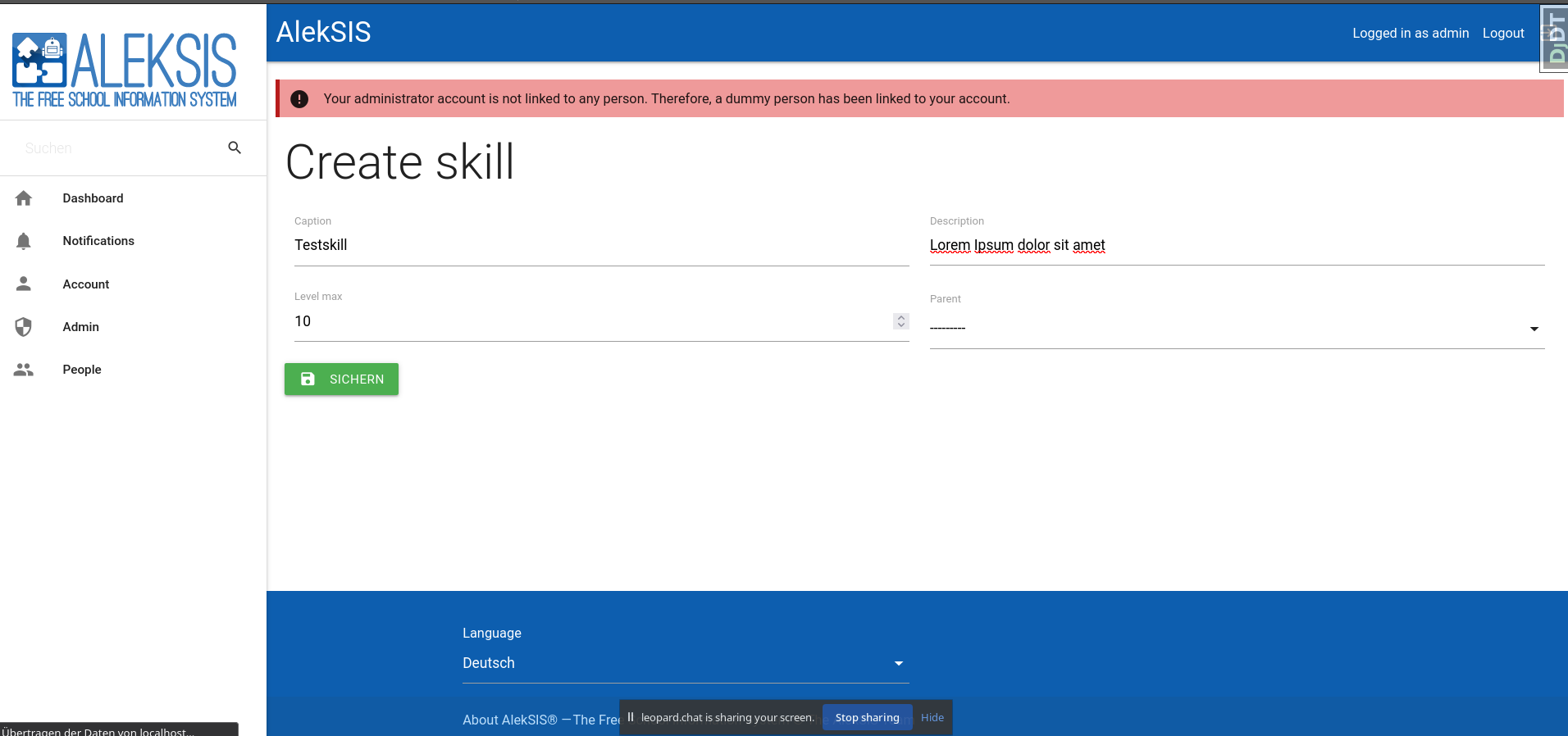Click the AlekSIS logo image
Screen dimensions: 1568x736
click(125, 70)
